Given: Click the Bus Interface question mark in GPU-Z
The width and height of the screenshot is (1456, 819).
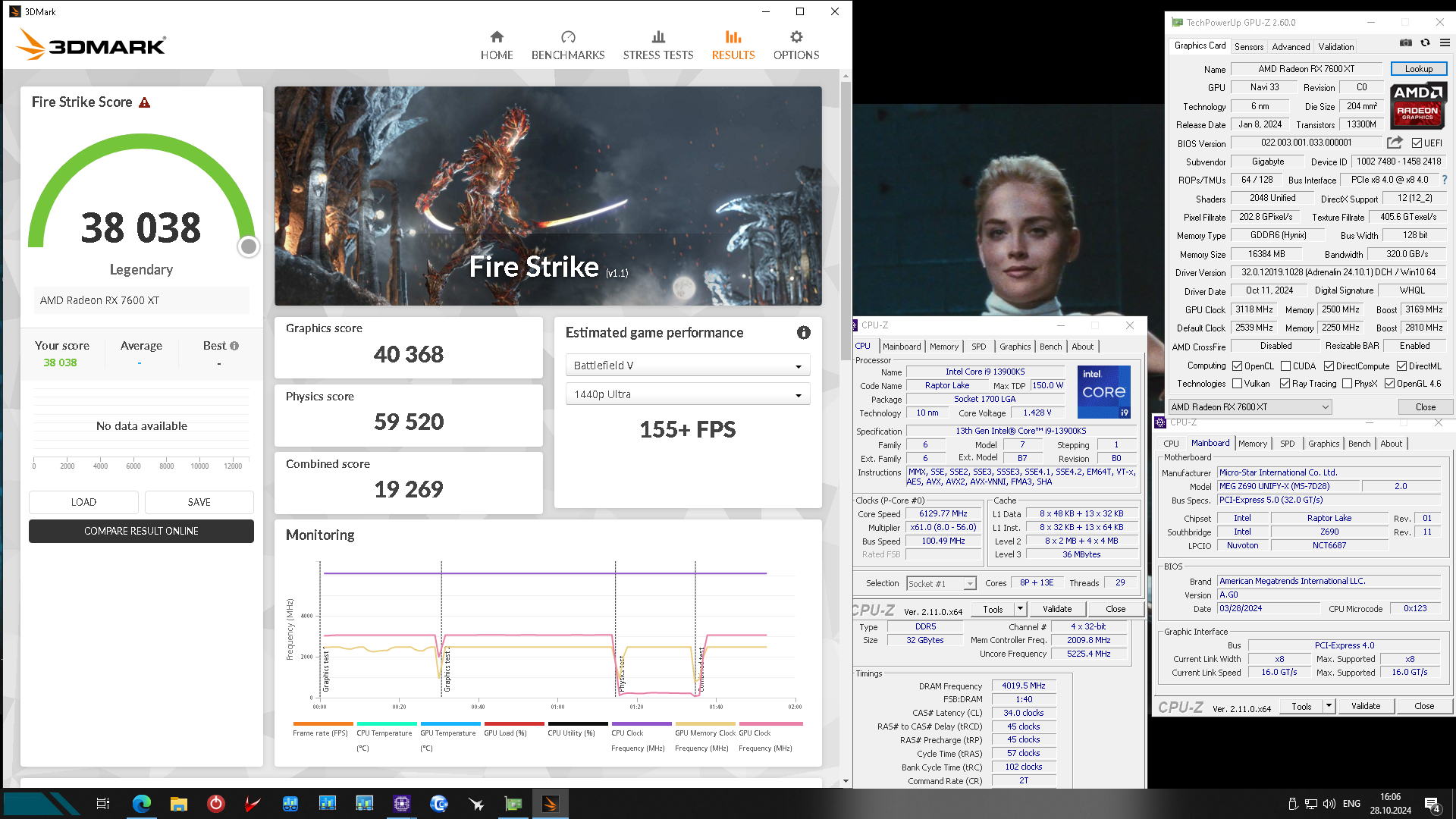Looking at the screenshot, I should [1445, 180].
